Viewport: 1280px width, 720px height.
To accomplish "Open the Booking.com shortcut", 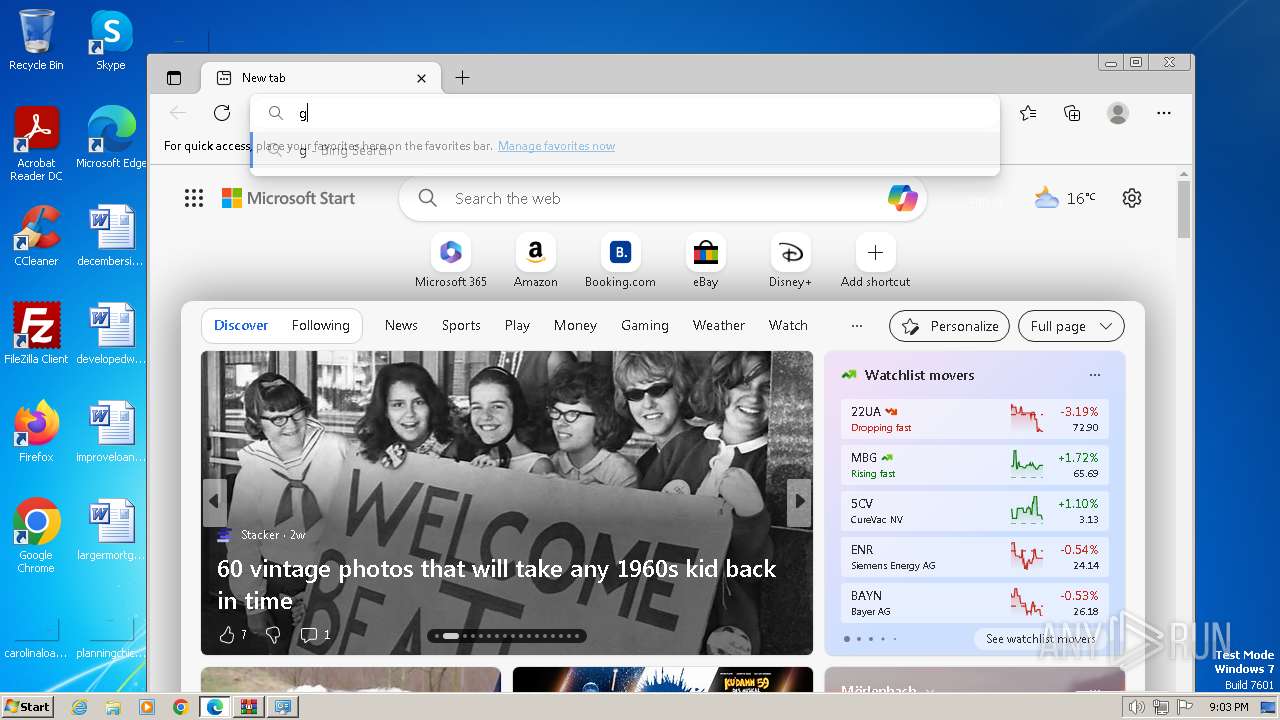I will coord(620,261).
